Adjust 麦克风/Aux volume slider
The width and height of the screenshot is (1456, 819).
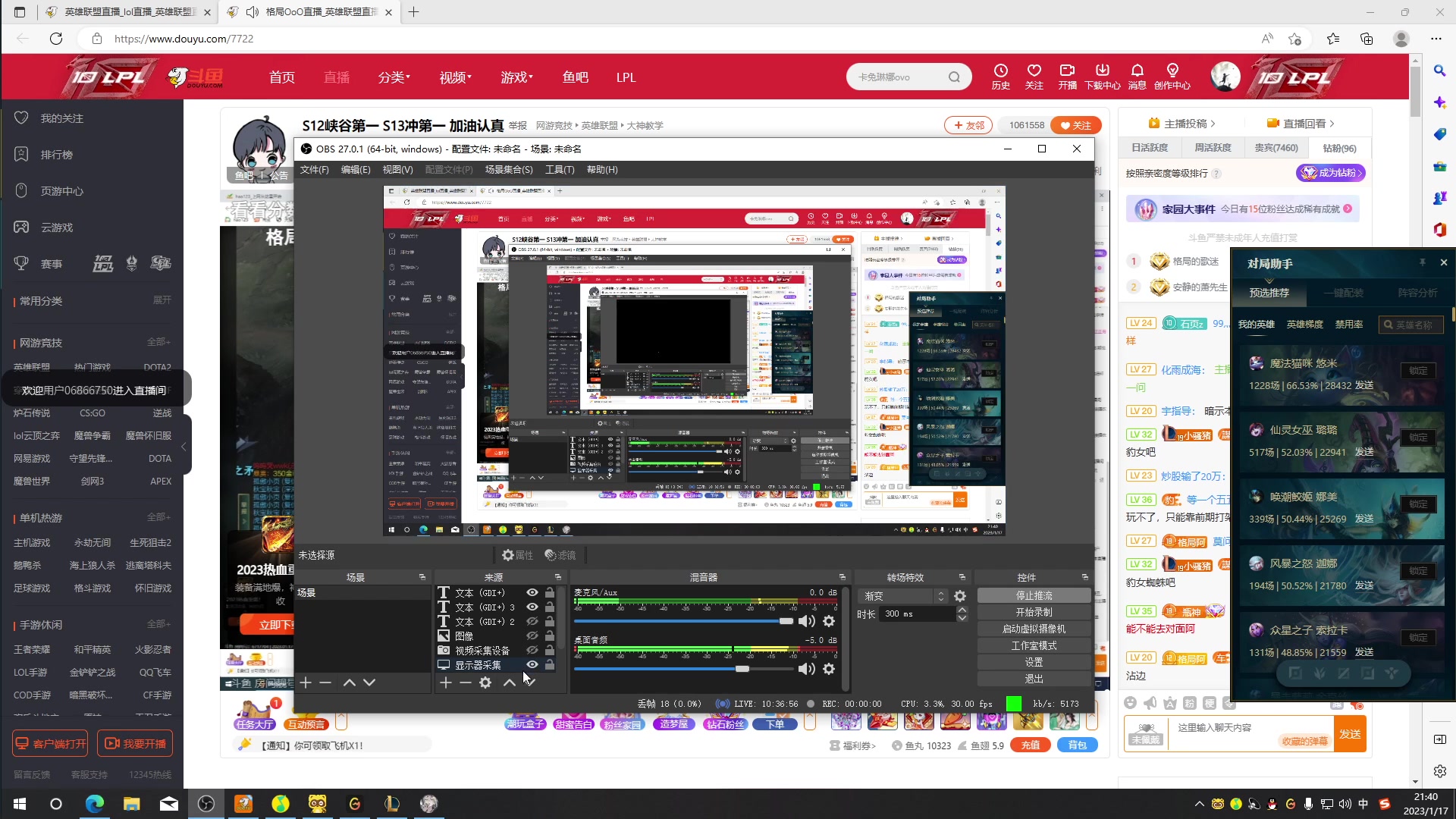point(683,621)
